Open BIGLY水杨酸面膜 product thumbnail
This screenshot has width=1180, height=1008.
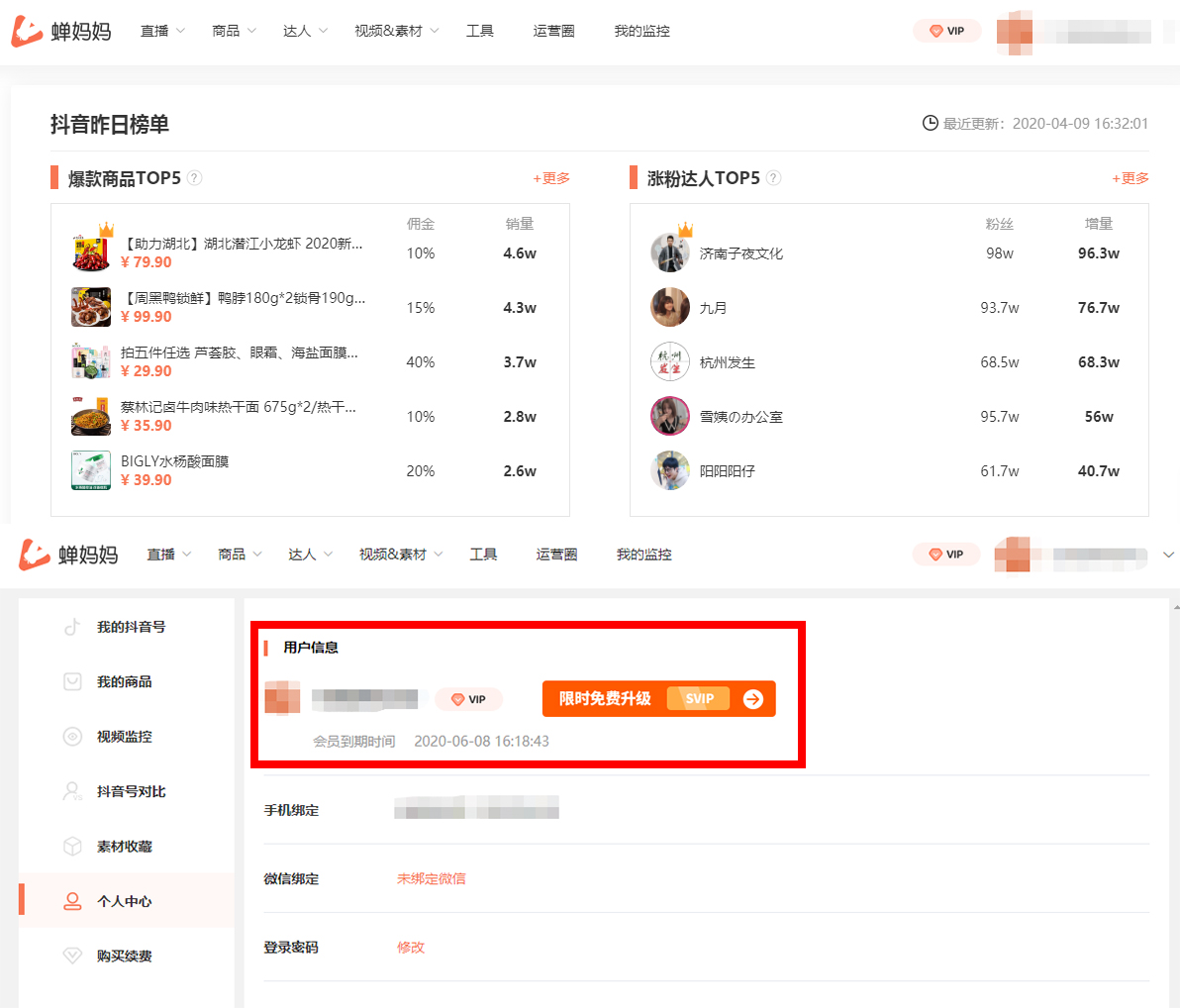pyautogui.click(x=91, y=470)
